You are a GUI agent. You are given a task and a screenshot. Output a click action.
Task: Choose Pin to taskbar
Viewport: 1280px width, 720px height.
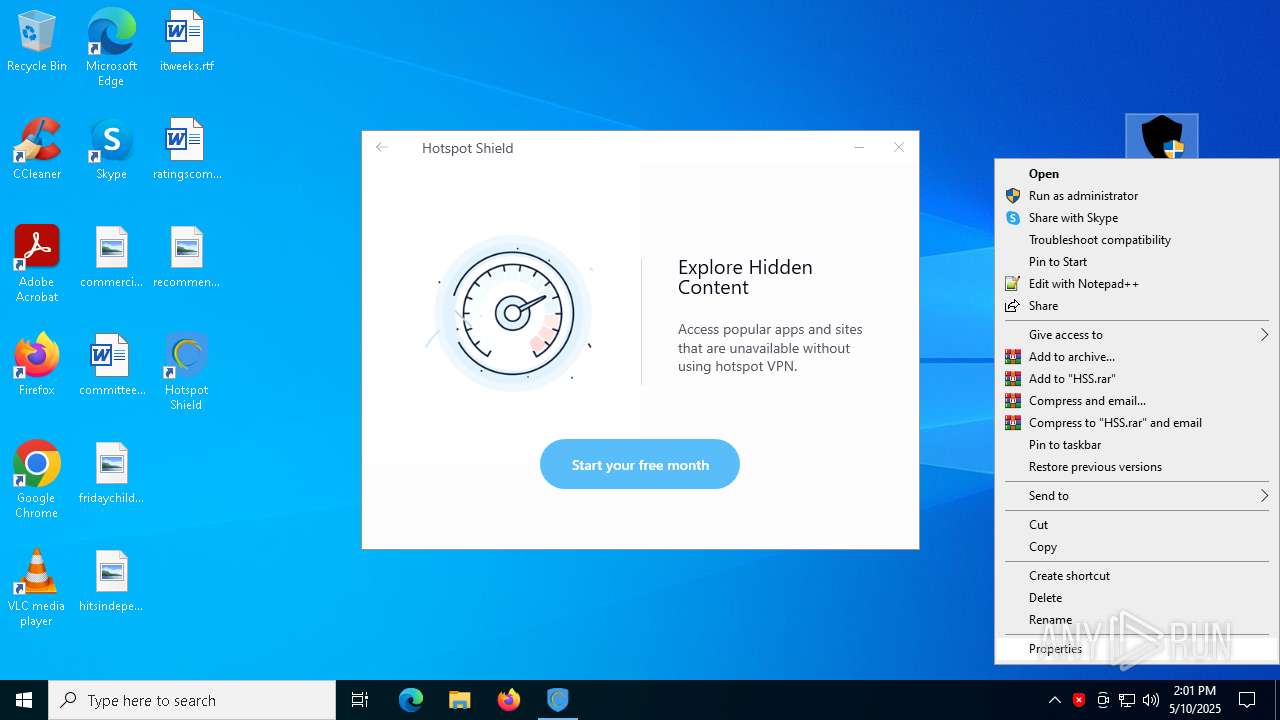1137,445
